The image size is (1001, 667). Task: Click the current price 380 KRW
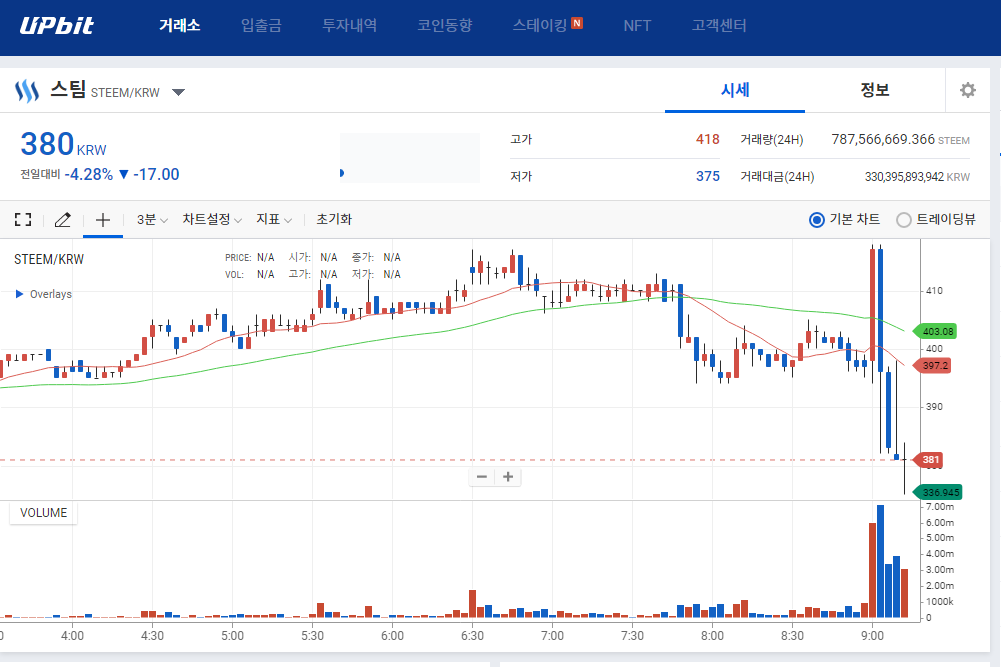coord(63,144)
